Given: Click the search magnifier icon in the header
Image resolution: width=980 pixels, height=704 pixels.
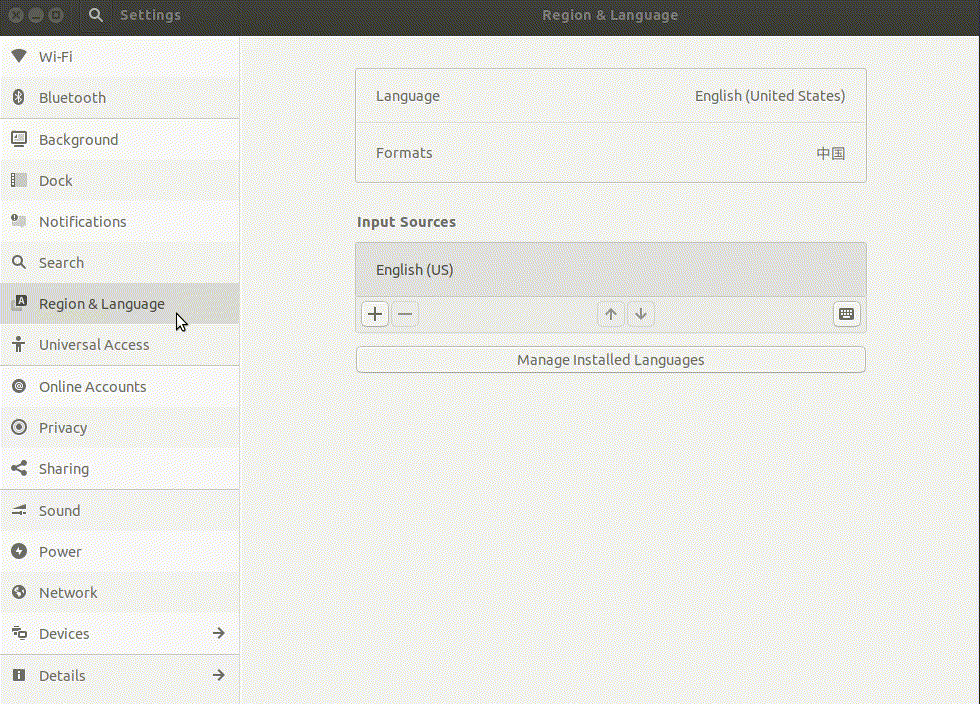Looking at the screenshot, I should click(96, 15).
